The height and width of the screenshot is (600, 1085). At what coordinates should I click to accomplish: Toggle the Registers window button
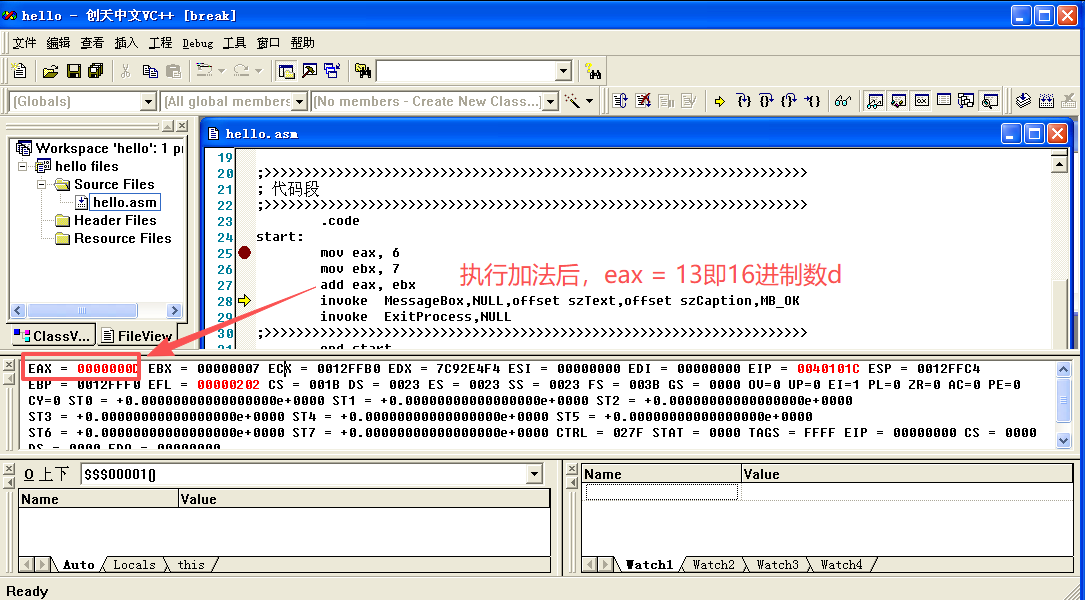pos(922,101)
